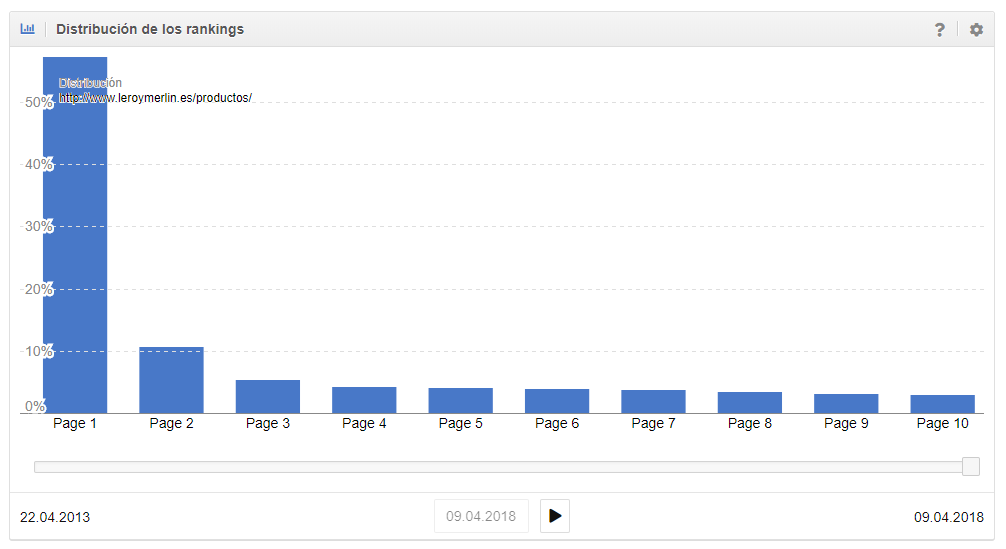Click the bar chart icon in header

pos(27,29)
